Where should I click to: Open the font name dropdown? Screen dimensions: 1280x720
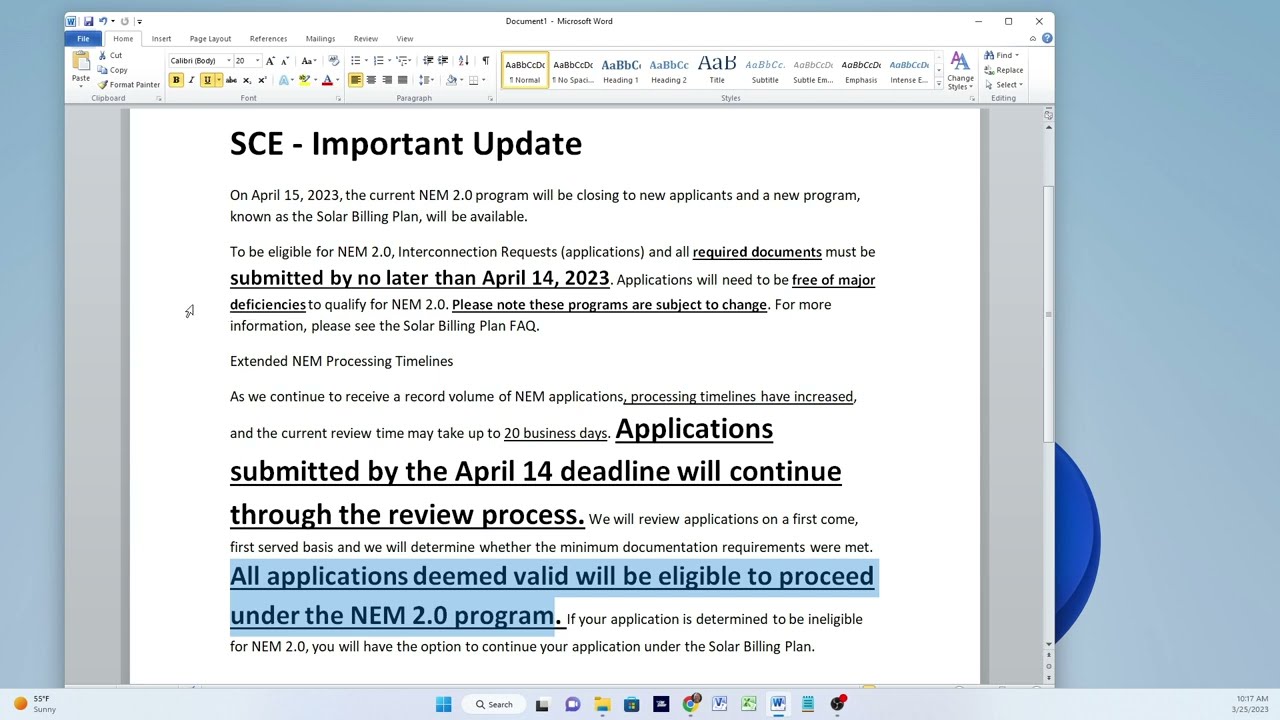tap(228, 61)
